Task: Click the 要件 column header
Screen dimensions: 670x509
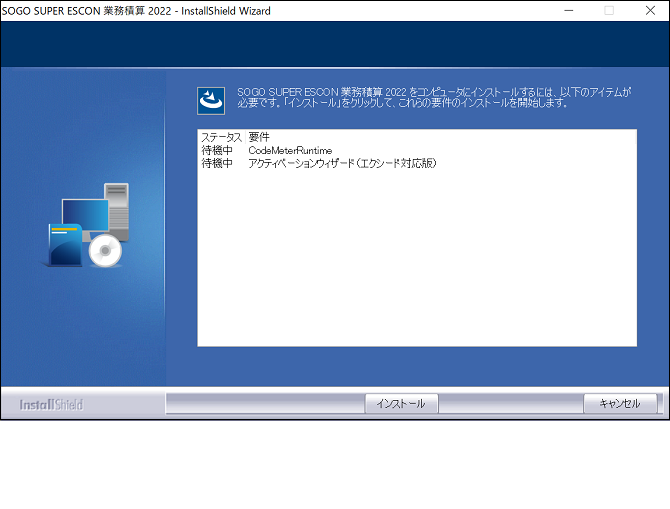Action: coord(259,137)
